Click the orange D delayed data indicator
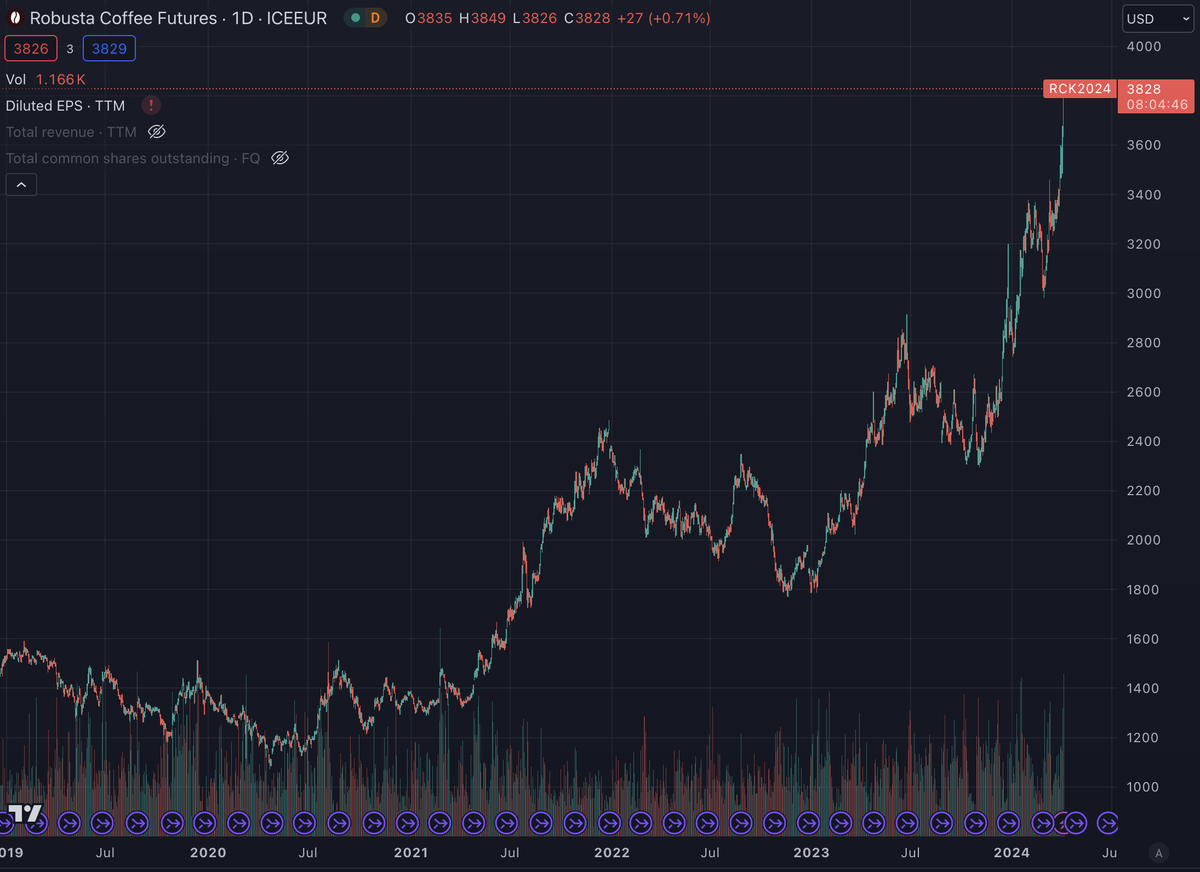This screenshot has width=1200, height=872. [375, 18]
